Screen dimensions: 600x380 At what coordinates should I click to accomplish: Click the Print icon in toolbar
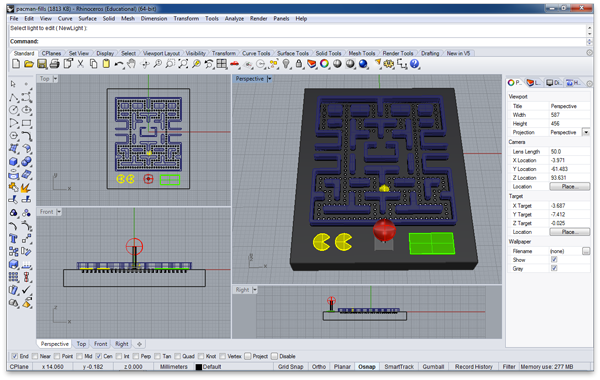pos(55,64)
